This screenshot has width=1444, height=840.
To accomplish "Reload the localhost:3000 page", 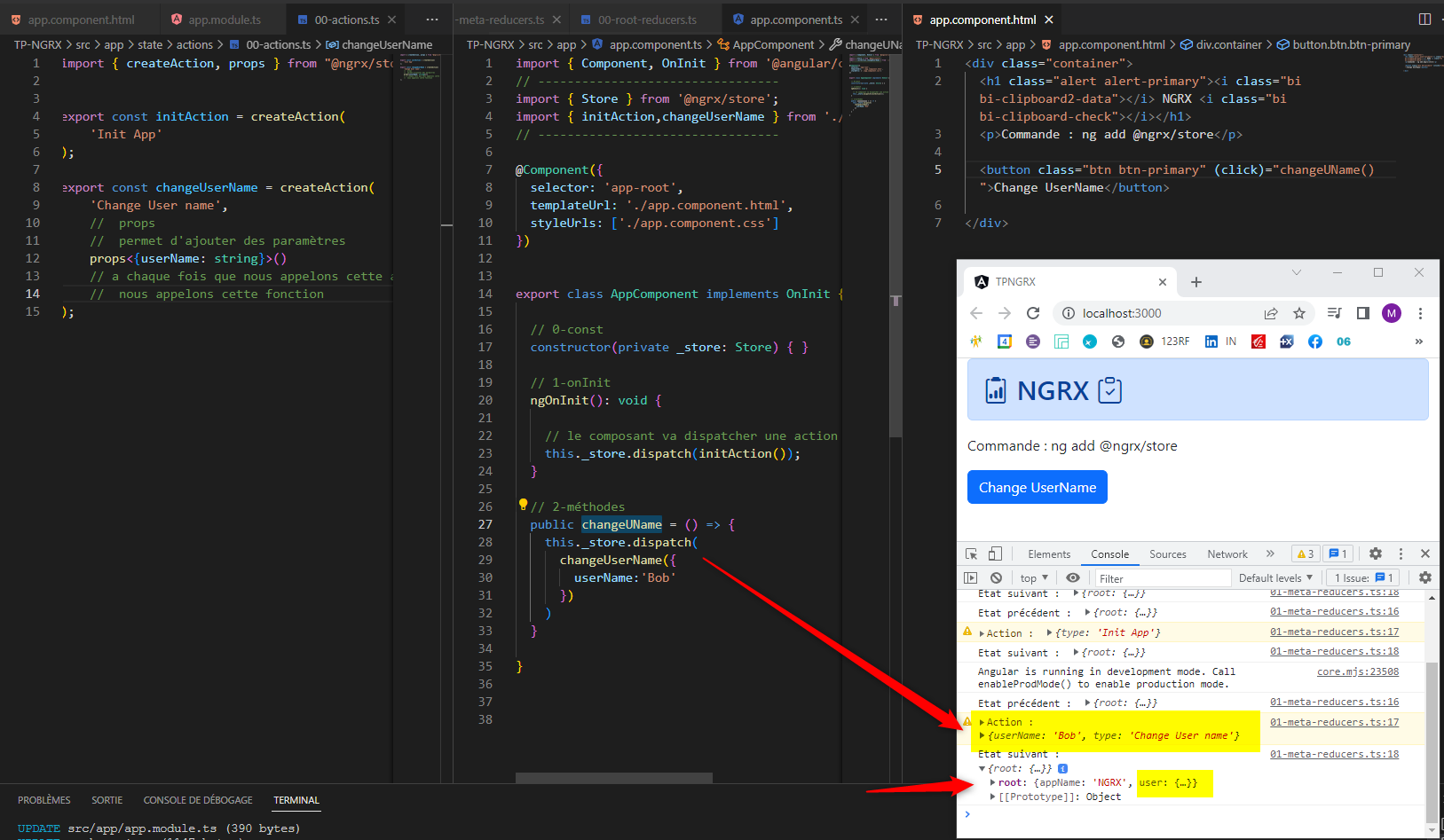I will (1033, 313).
